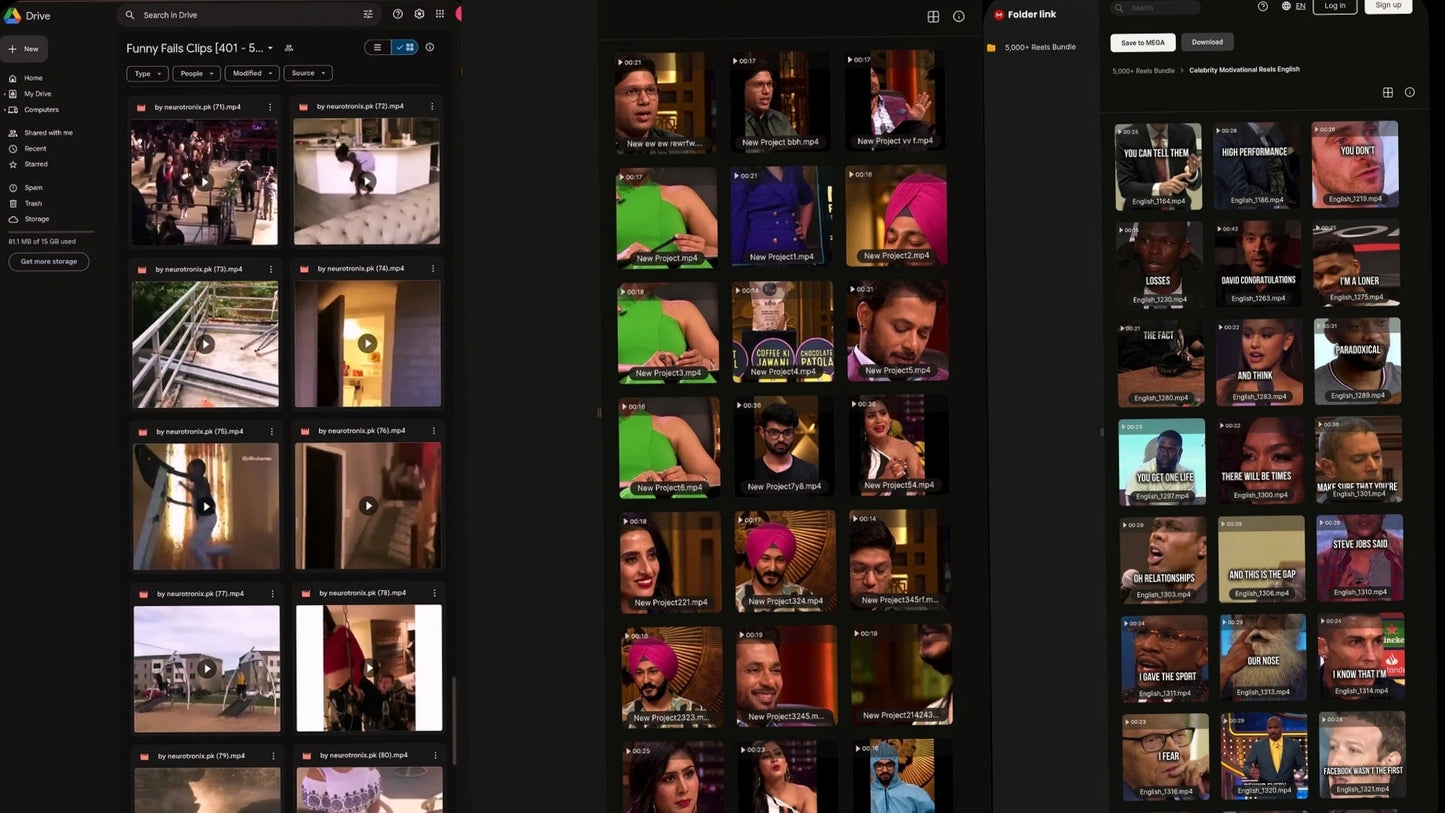The image size is (1445, 813).
Task: Click info icon in middle window
Action: [959, 16]
